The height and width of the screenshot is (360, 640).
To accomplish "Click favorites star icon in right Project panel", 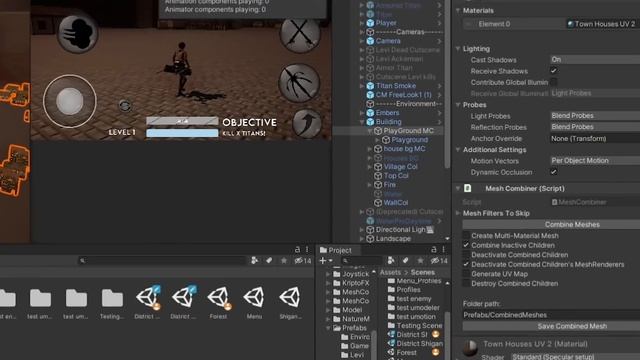I will click(x=420, y=260).
